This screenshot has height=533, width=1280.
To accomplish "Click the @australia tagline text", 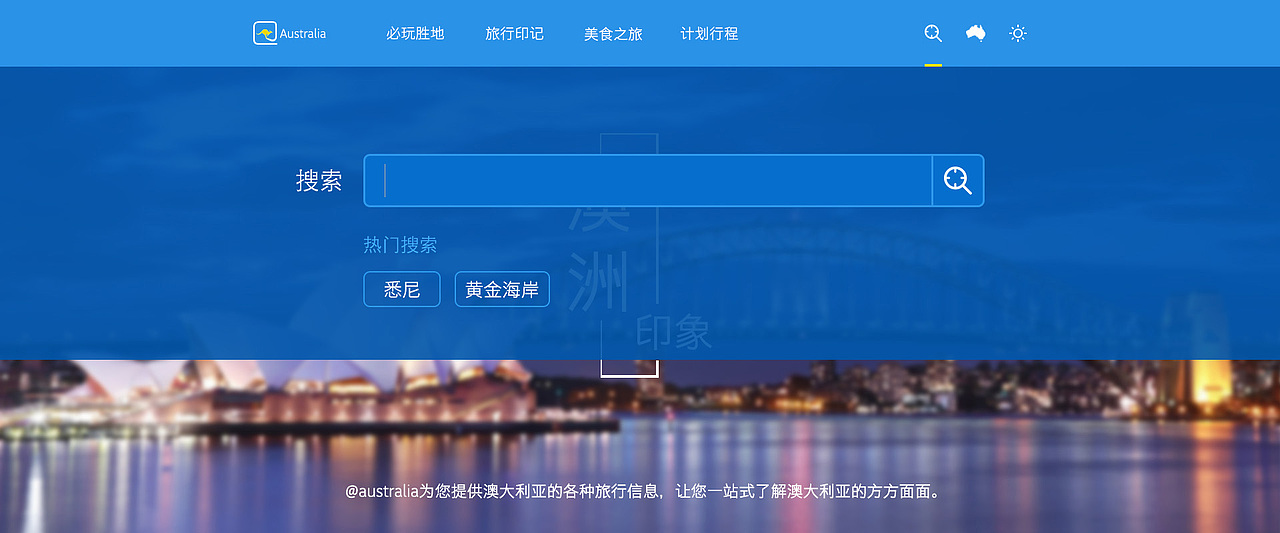I will (642, 492).
